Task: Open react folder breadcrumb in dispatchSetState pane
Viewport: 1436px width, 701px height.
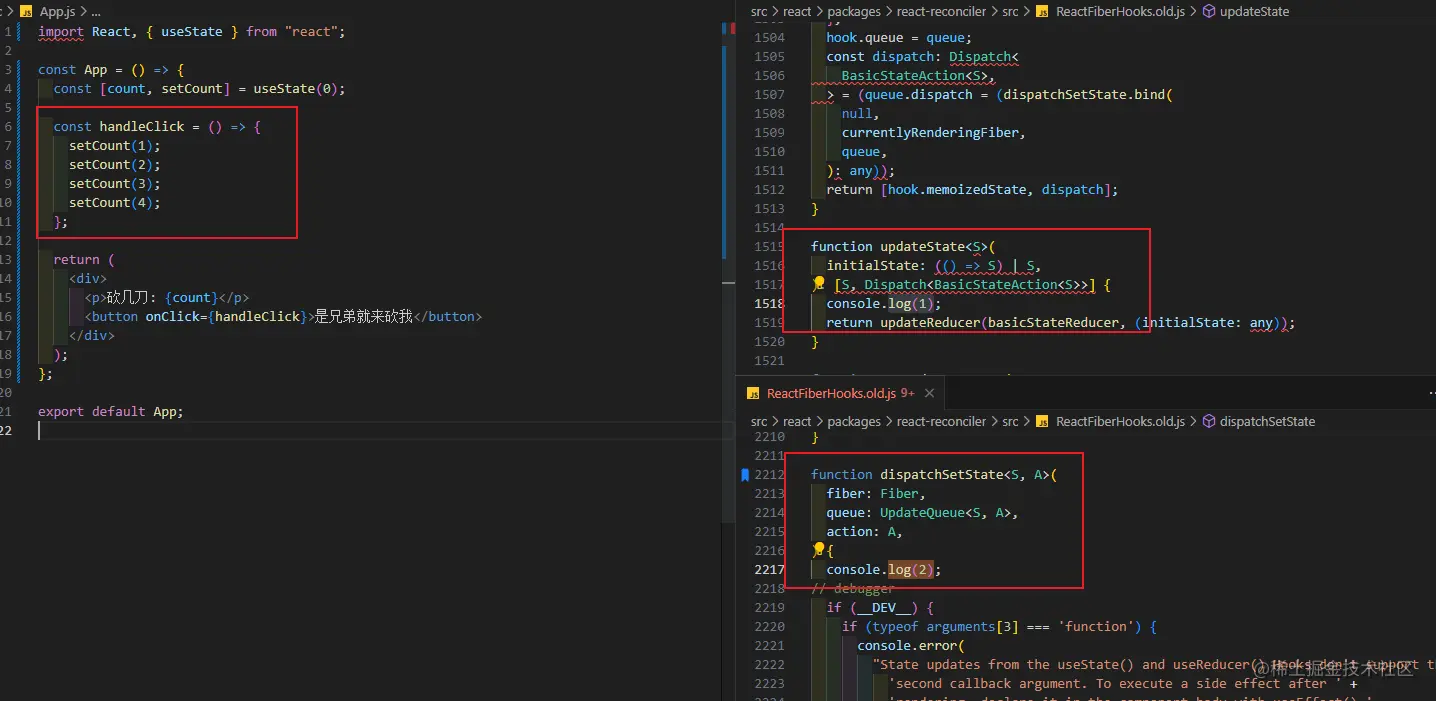Action: 797,422
